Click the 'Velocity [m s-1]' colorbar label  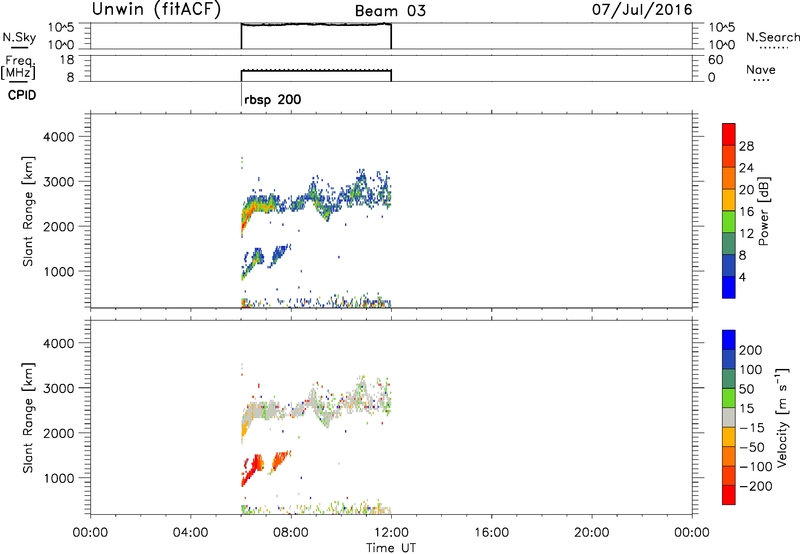782,417
